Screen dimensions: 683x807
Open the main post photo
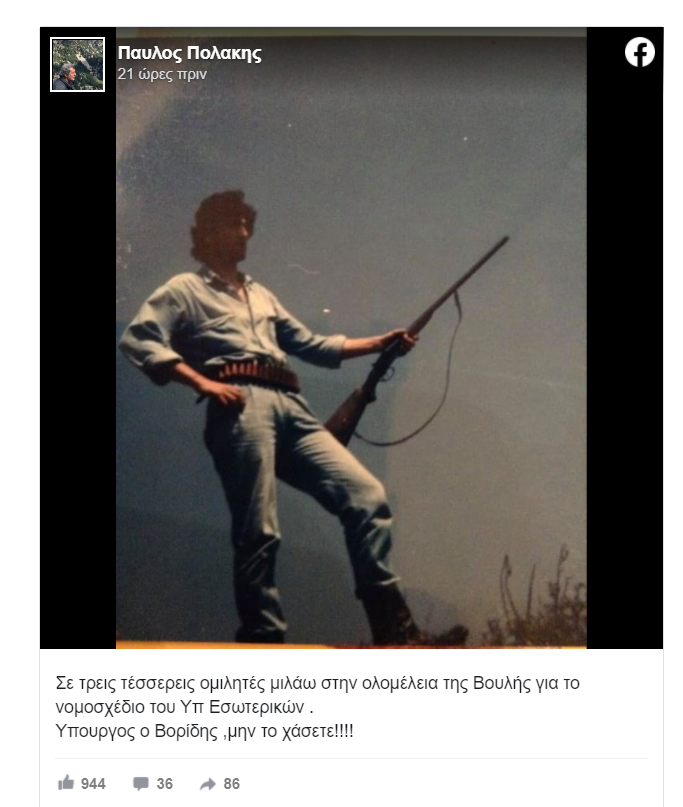point(351,338)
